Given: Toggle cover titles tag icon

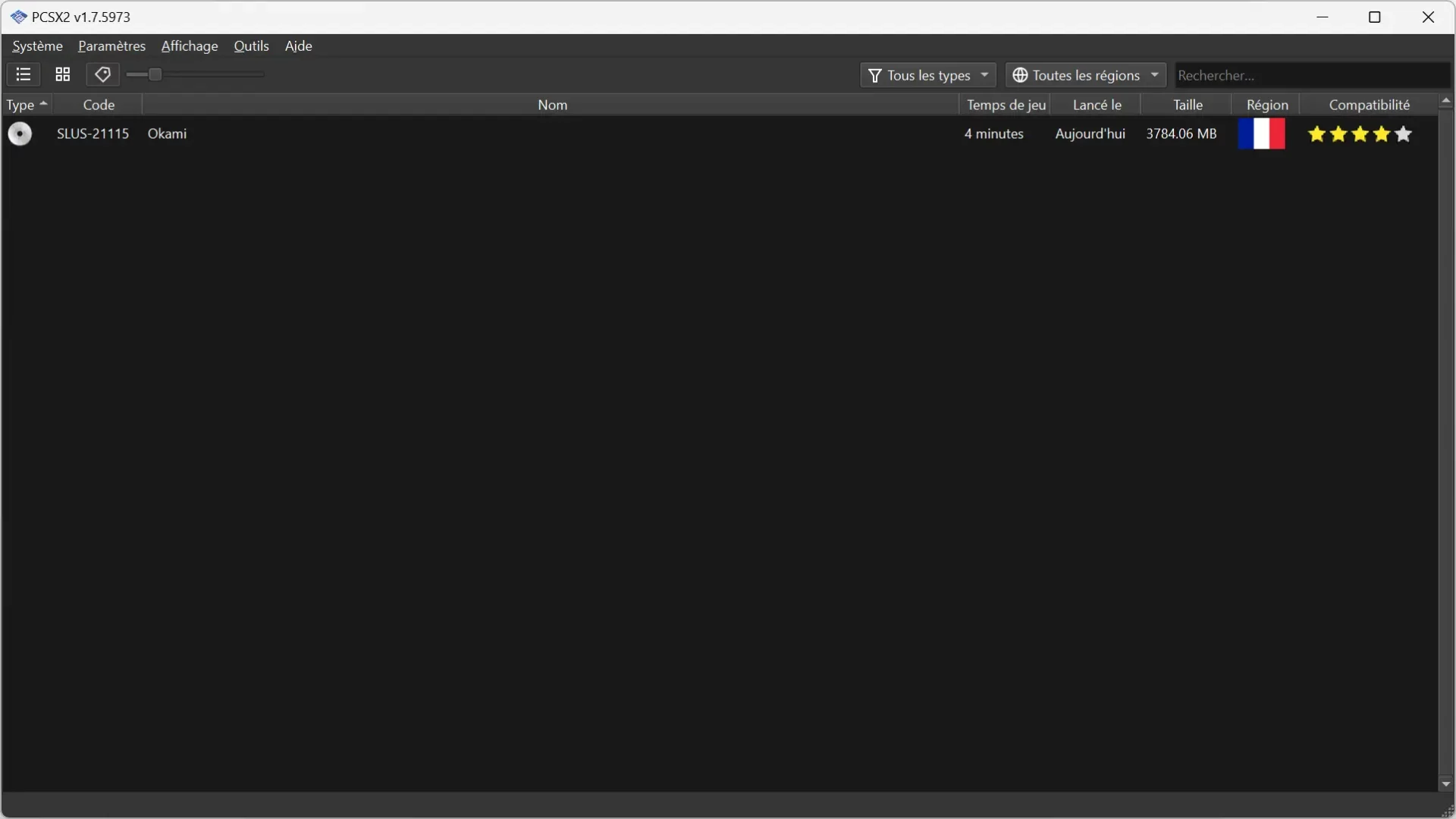Looking at the screenshot, I should click(102, 74).
